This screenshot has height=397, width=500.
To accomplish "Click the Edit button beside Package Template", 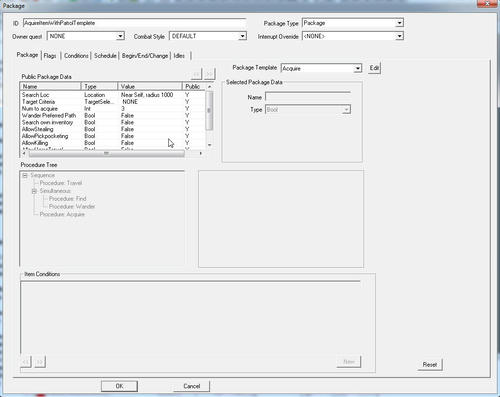I will (374, 68).
